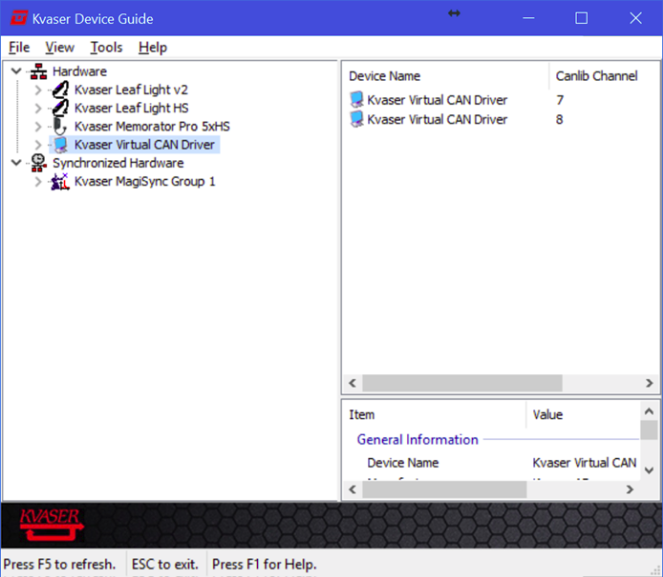This screenshot has width=663, height=577.
Task: Click the Kvaser logo in the bottom banner
Action: pyautogui.click(x=51, y=525)
